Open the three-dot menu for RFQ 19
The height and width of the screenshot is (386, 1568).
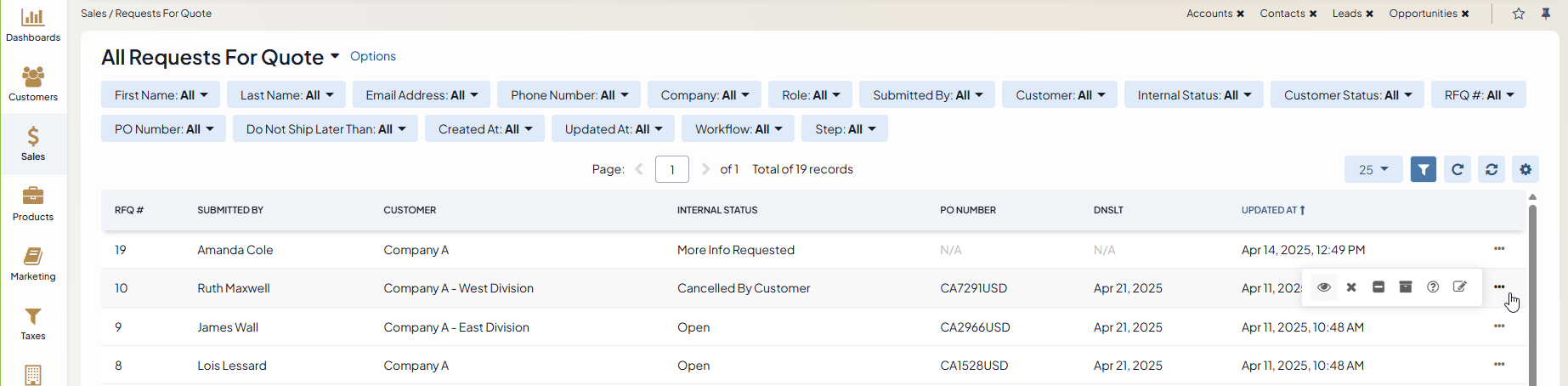(1499, 249)
